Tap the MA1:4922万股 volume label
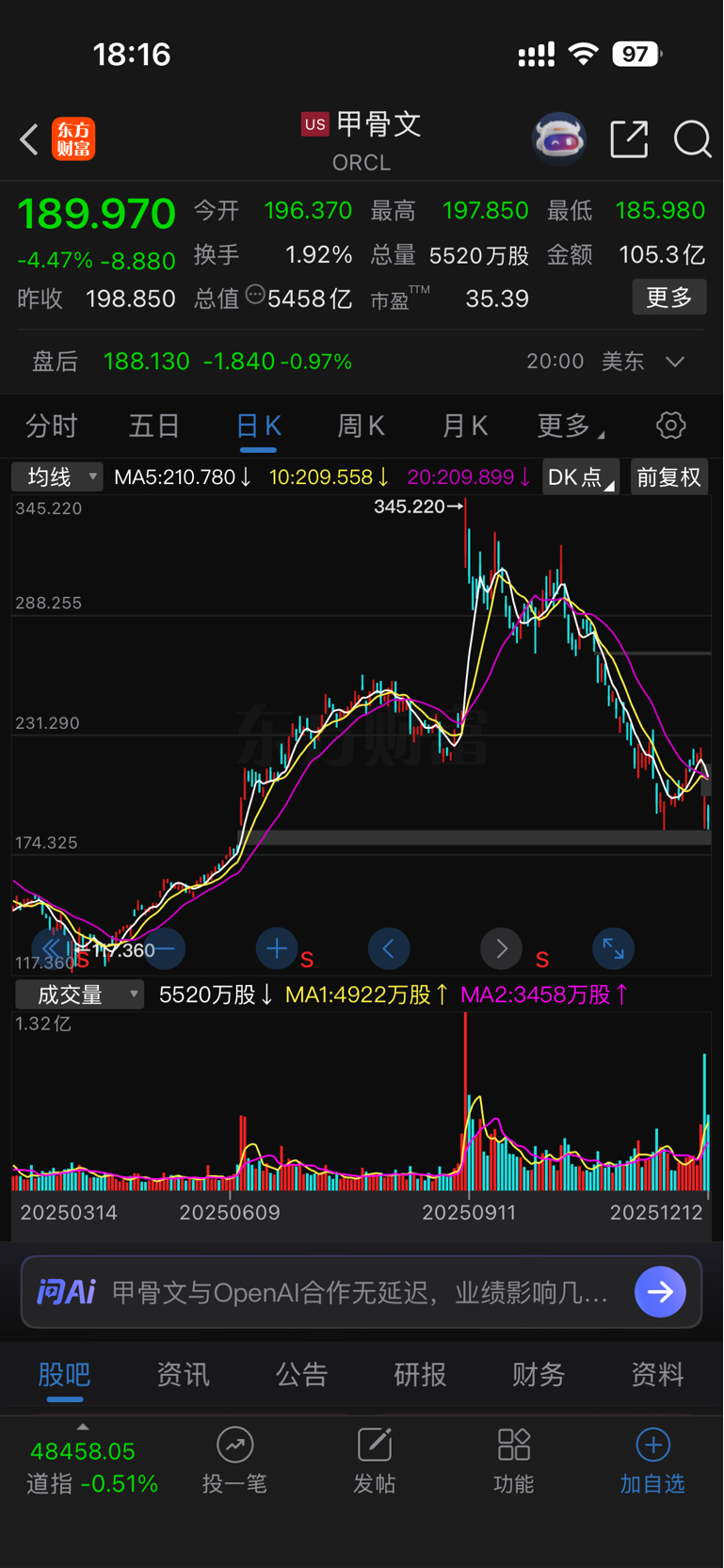 click(367, 994)
